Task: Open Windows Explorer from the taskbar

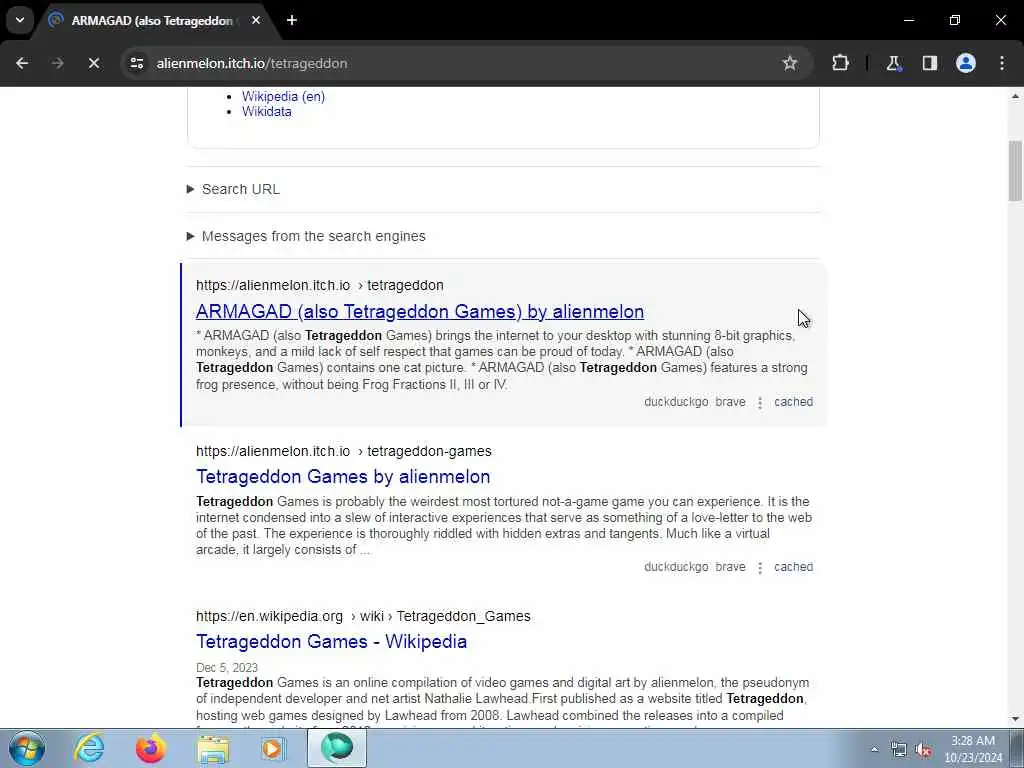Action: [x=213, y=748]
